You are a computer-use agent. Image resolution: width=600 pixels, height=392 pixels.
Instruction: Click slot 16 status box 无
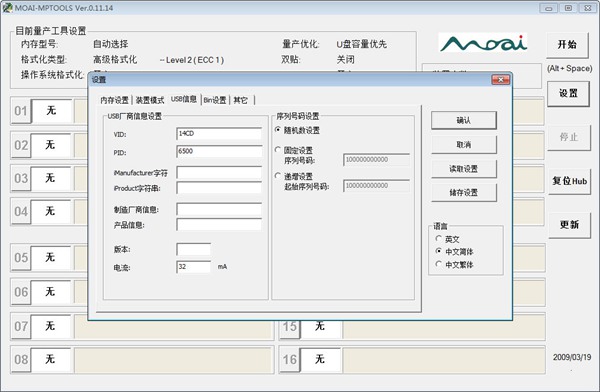pos(320,359)
